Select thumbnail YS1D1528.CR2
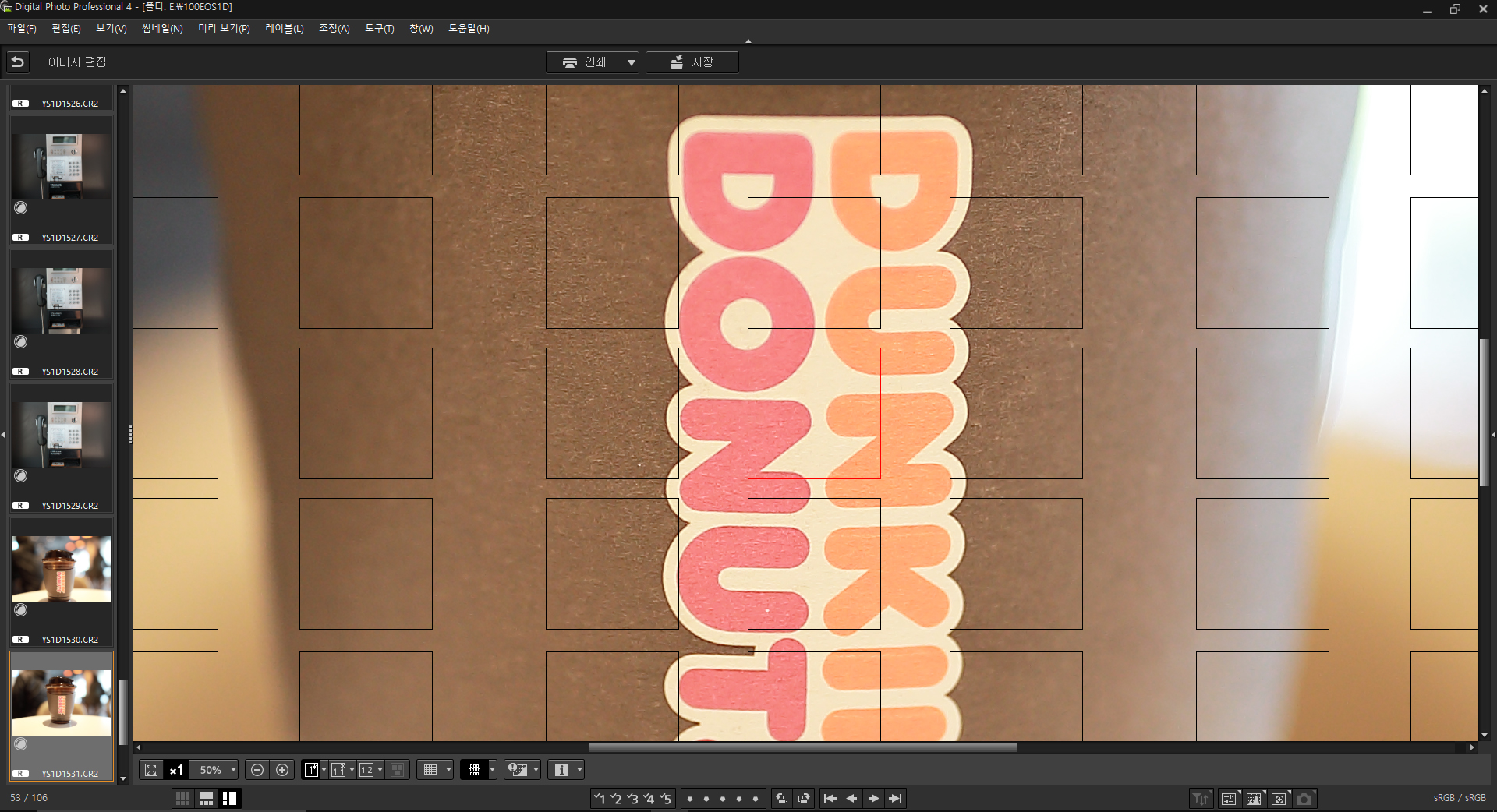The height and width of the screenshot is (812, 1497). point(62,314)
